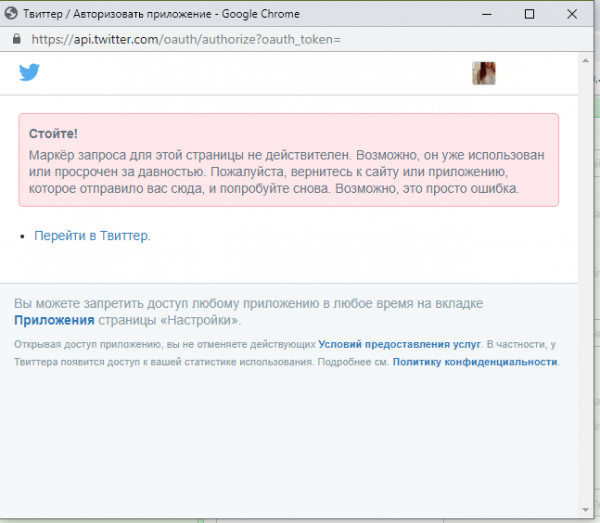Image resolution: width=600 pixels, height=523 pixels.
Task: Maximize the Chrome authorization window
Action: point(529,14)
